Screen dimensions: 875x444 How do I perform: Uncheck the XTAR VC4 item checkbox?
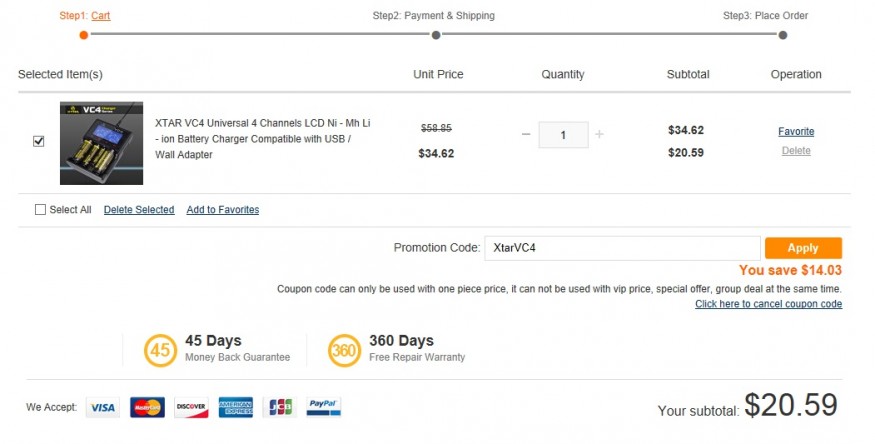39,141
